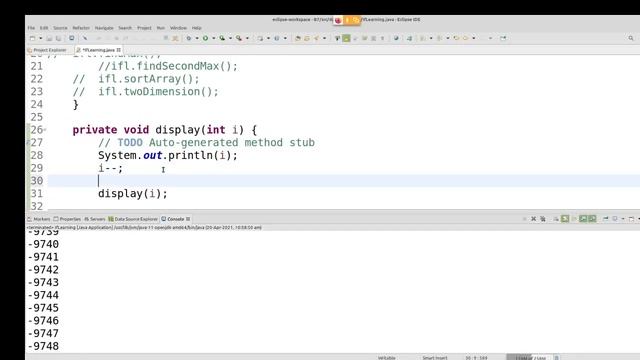Switch to the Servers tab

(95, 219)
